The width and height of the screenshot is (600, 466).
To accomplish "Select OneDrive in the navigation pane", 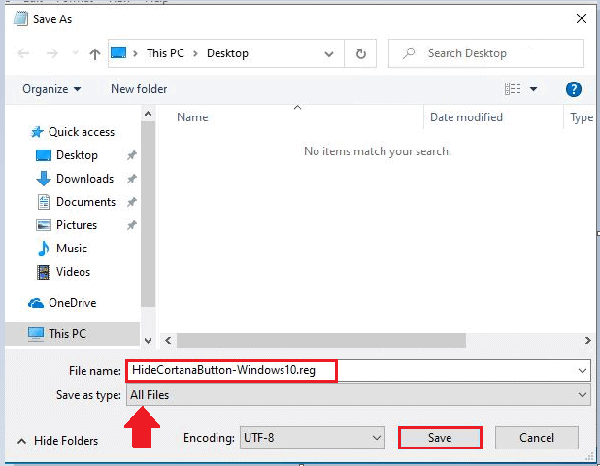I will (72, 303).
